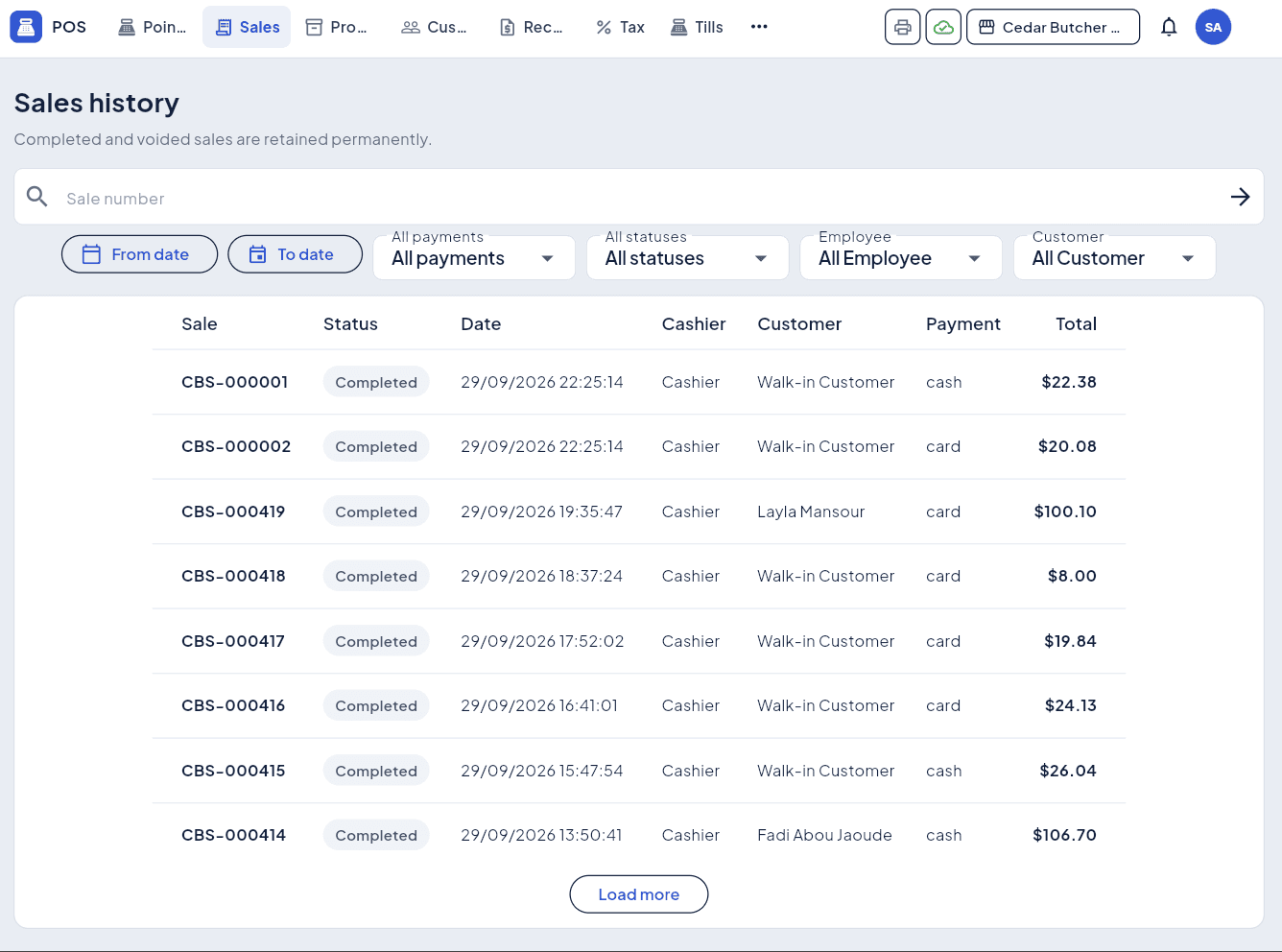Open the Tills nav item
The width and height of the screenshot is (1282, 952).
(x=697, y=27)
